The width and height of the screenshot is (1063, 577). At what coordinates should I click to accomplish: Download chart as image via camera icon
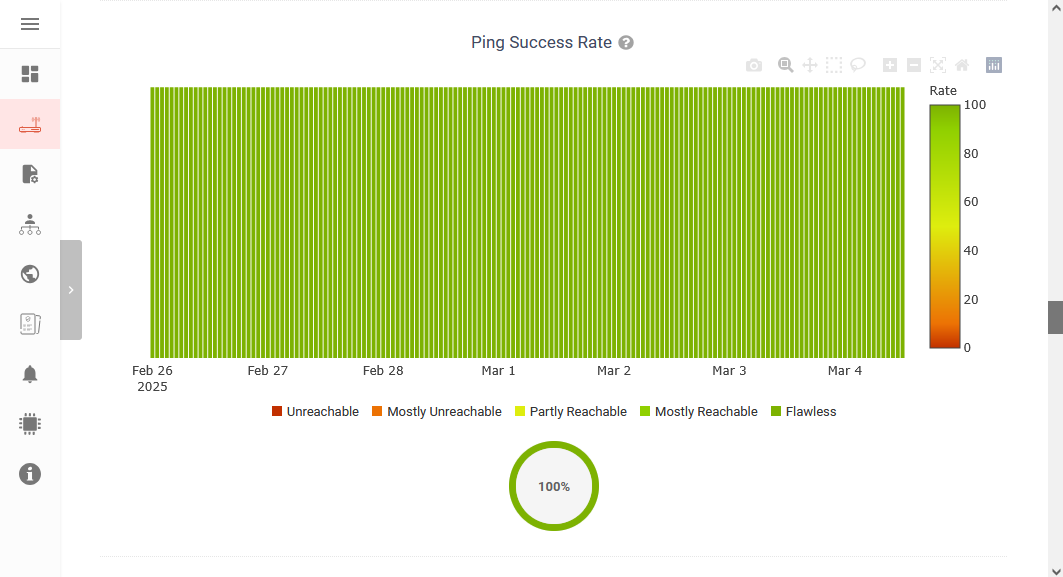click(x=754, y=66)
